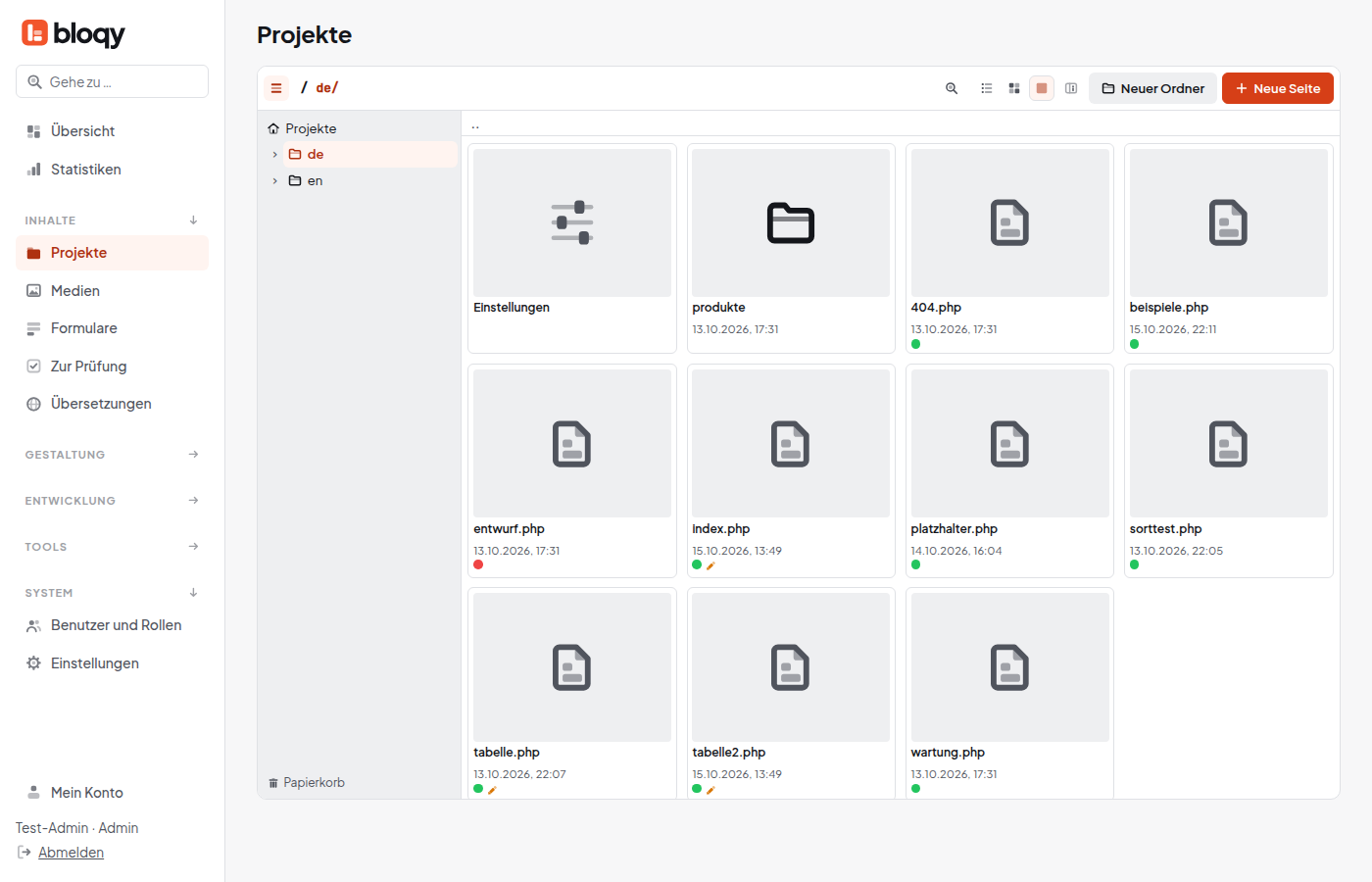Create a new page with Neue Seite
1372x882 pixels.
[x=1278, y=88]
